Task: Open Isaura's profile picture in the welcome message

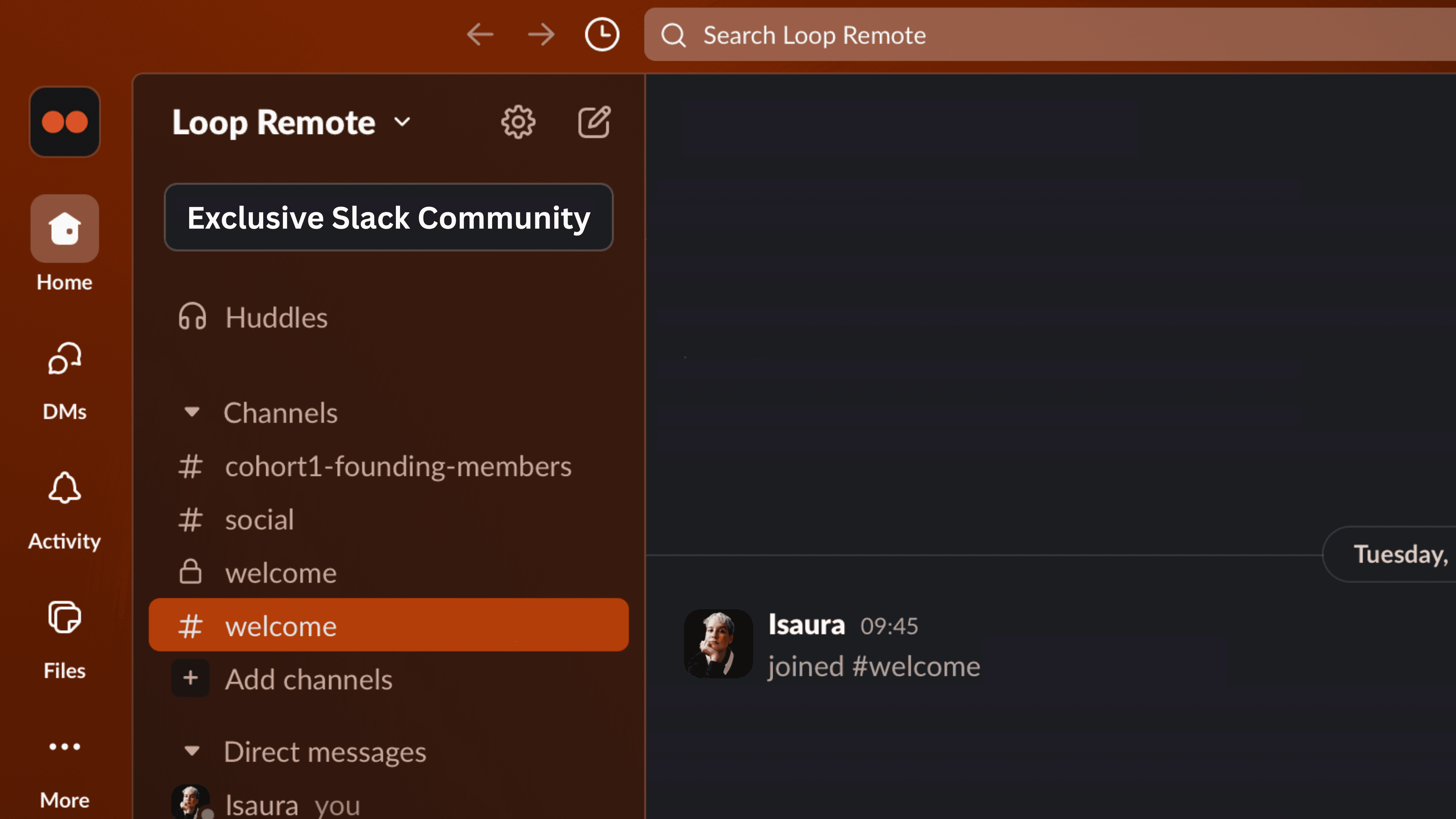Action: pos(719,644)
